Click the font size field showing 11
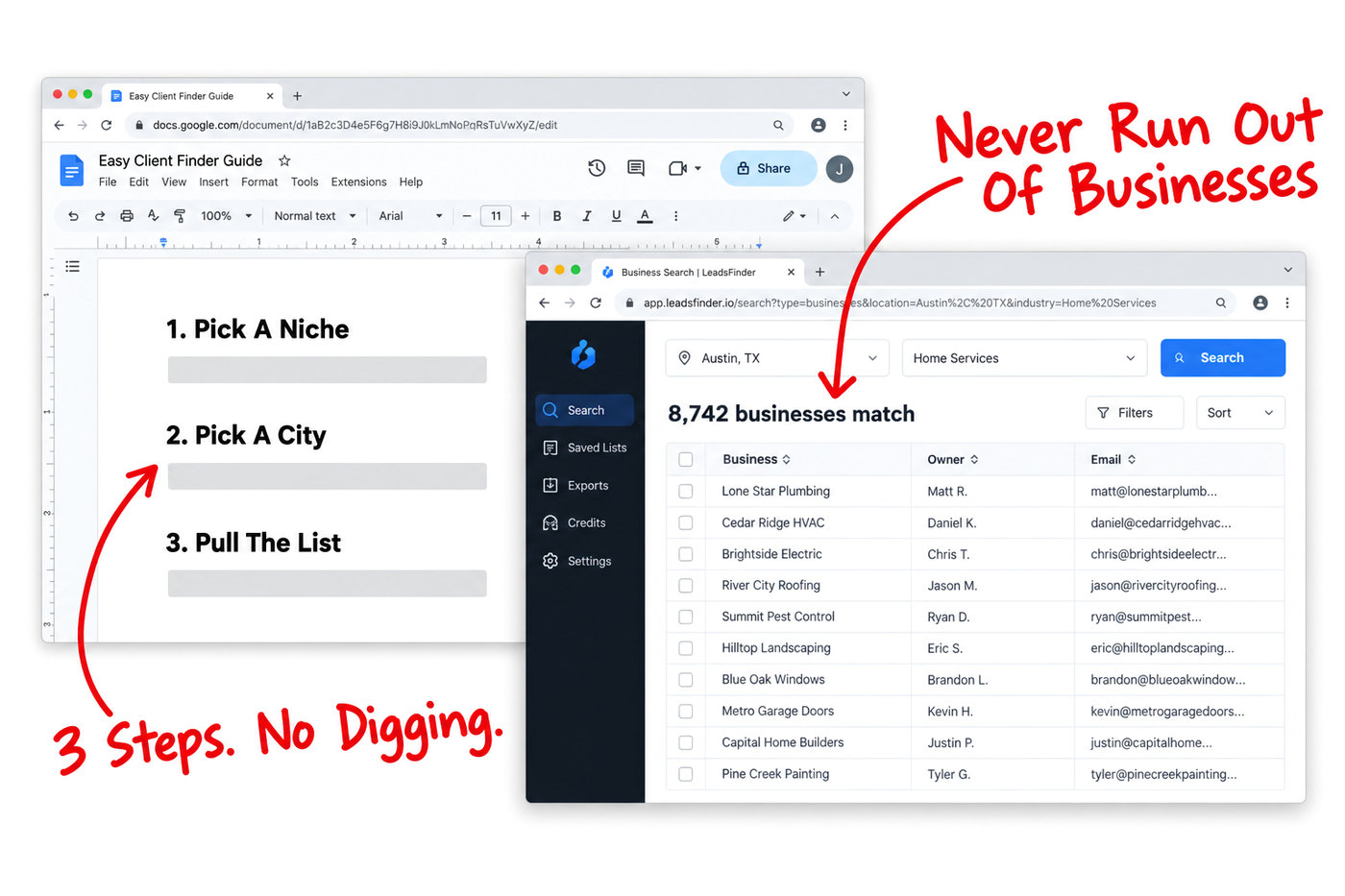 496,216
